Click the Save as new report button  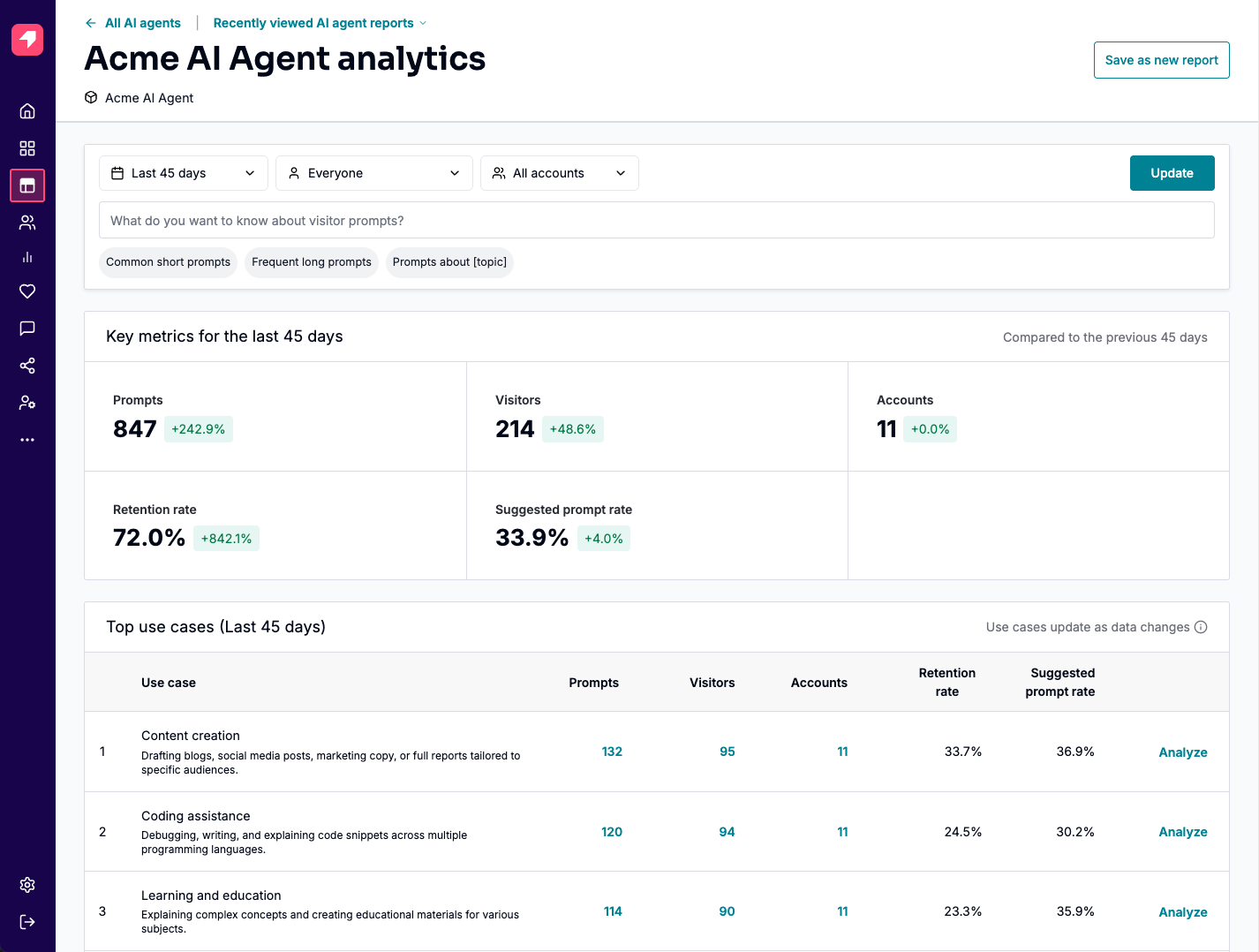point(1161,59)
